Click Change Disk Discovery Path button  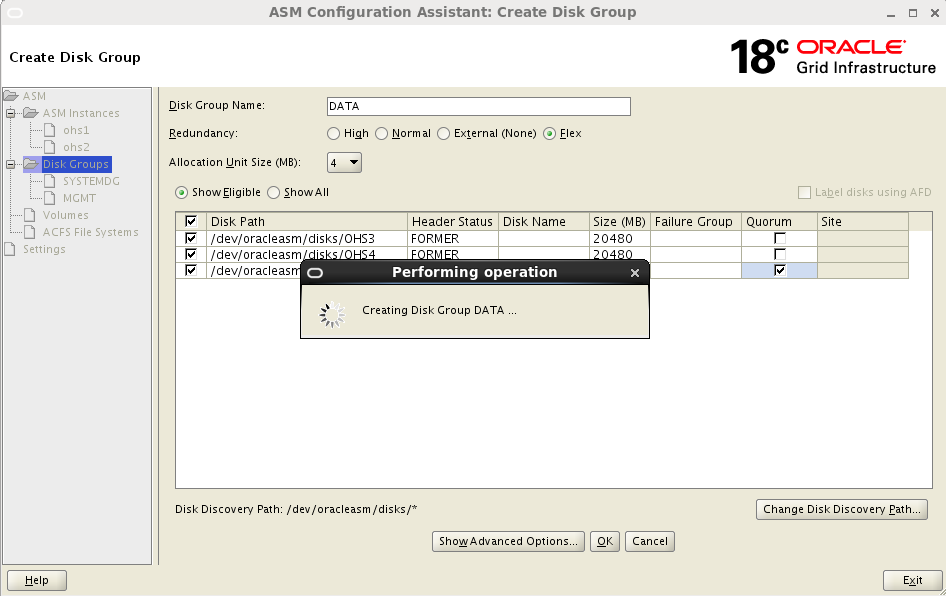842,509
